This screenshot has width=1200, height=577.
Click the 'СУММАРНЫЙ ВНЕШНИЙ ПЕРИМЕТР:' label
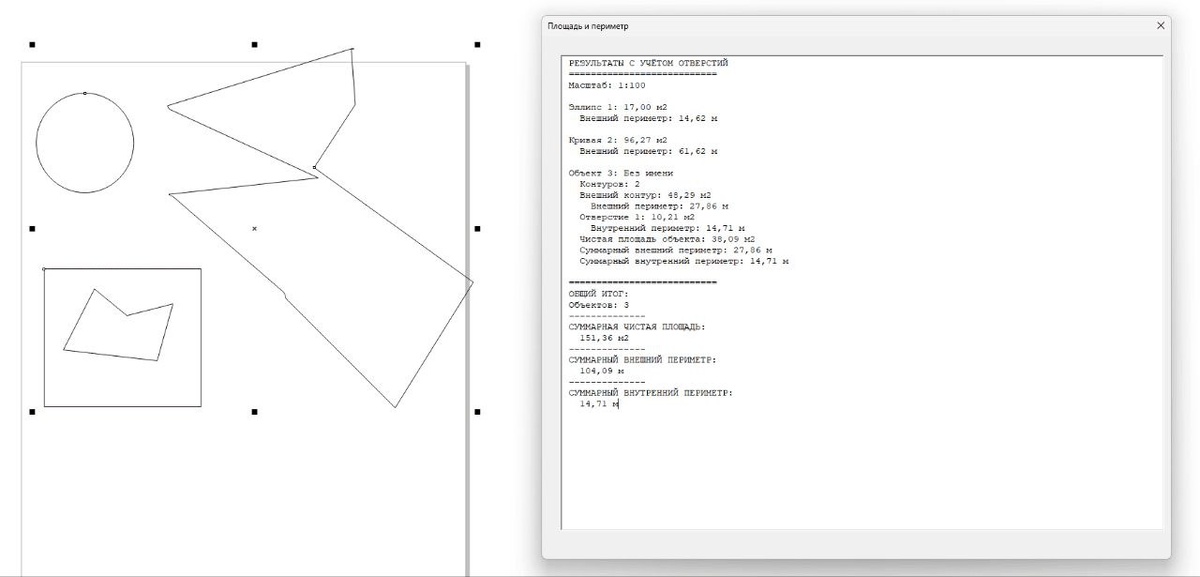[x=643, y=360]
